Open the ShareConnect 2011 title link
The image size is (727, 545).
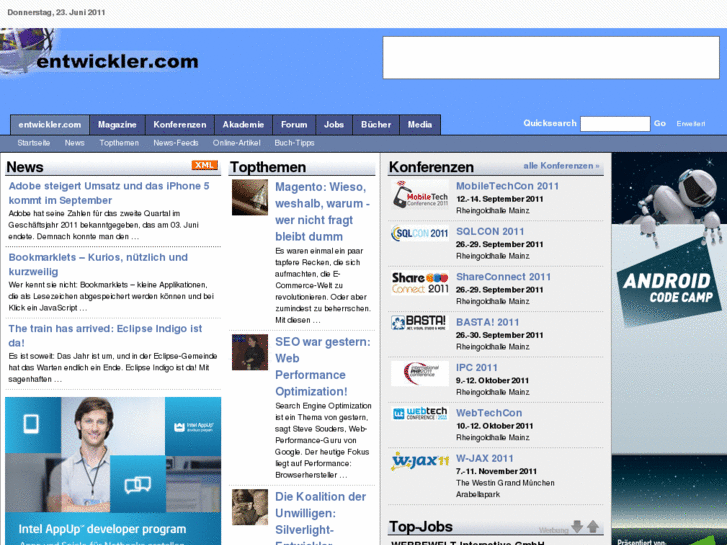coord(504,277)
